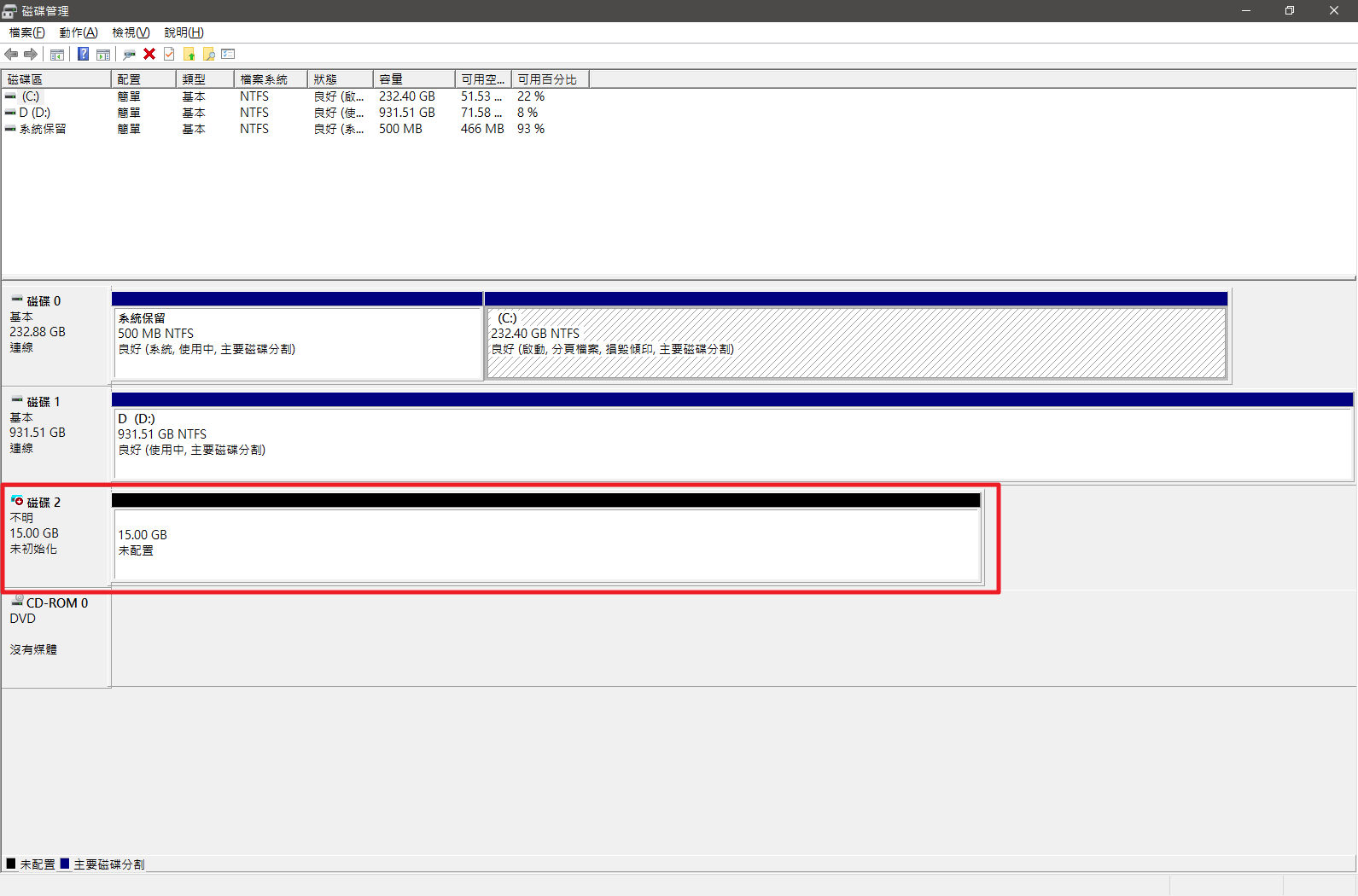Toggle the console tree pane icon
Image resolution: width=1358 pixels, height=896 pixels.
pyautogui.click(x=57, y=55)
